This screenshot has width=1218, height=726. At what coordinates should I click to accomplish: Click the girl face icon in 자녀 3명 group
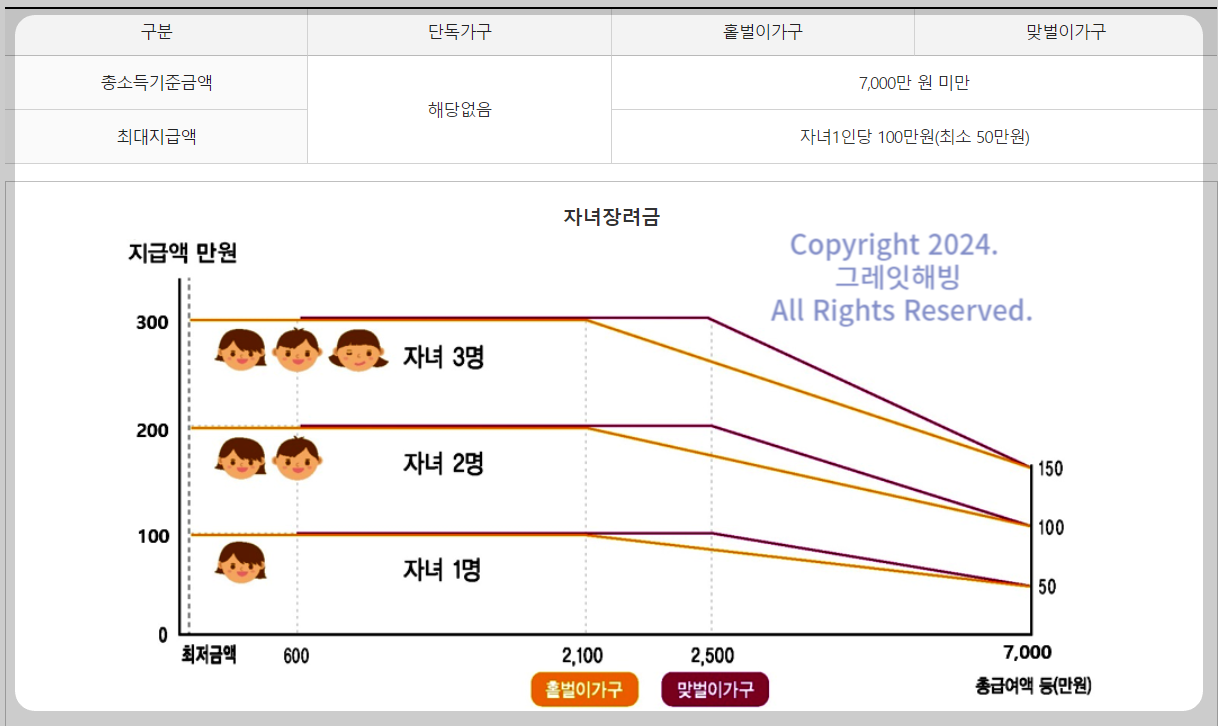[x=358, y=354]
